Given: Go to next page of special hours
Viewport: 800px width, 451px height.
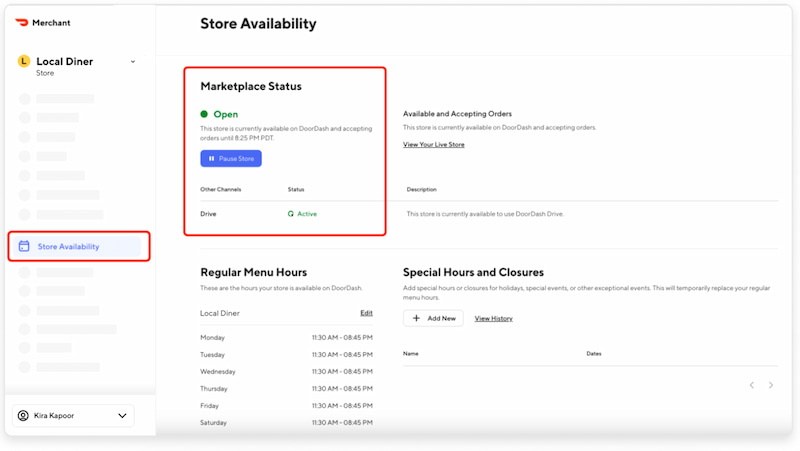Looking at the screenshot, I should point(771,385).
